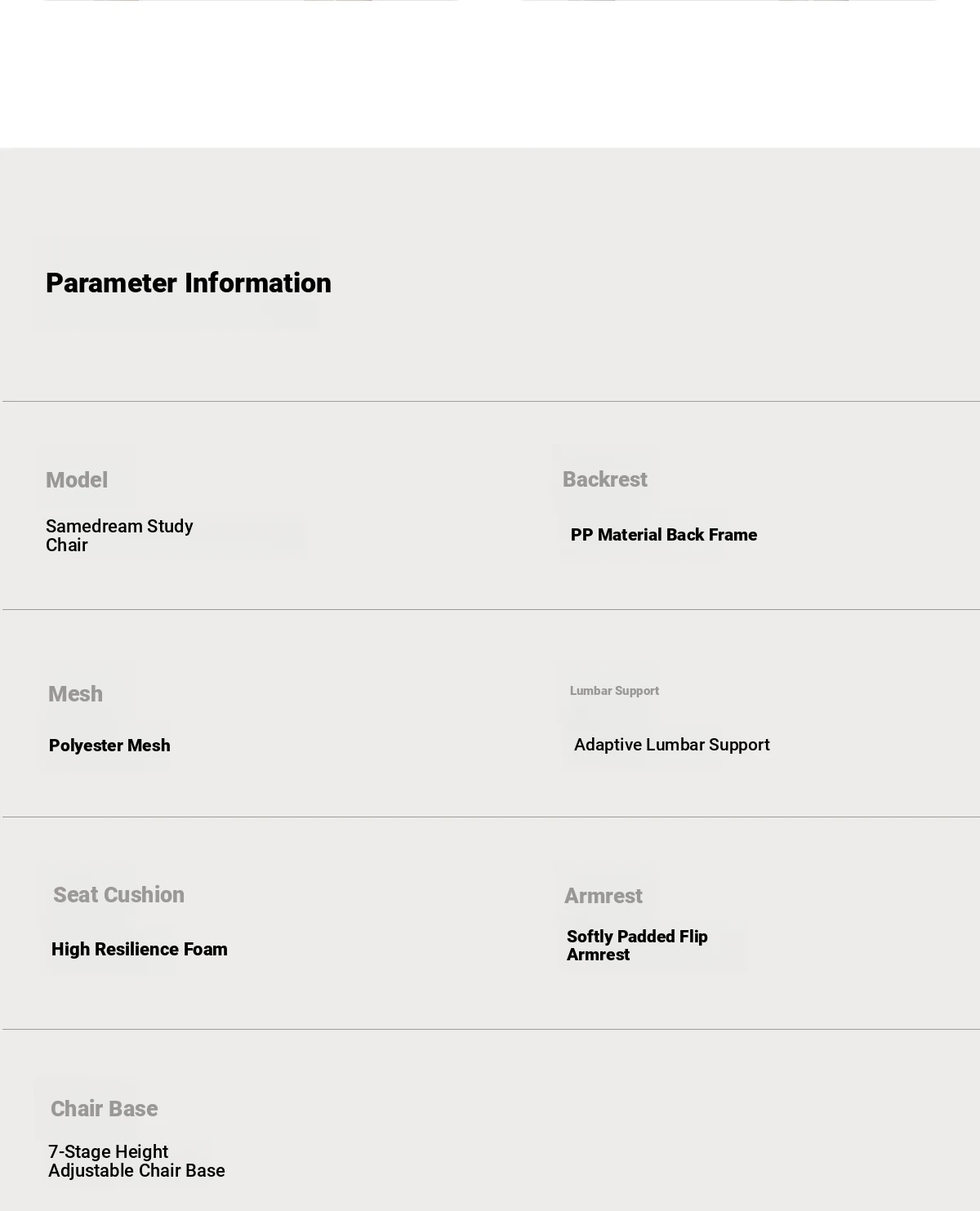Viewport: 980px width, 1211px height.
Task: Click High Resilience Foam value
Action: point(140,950)
